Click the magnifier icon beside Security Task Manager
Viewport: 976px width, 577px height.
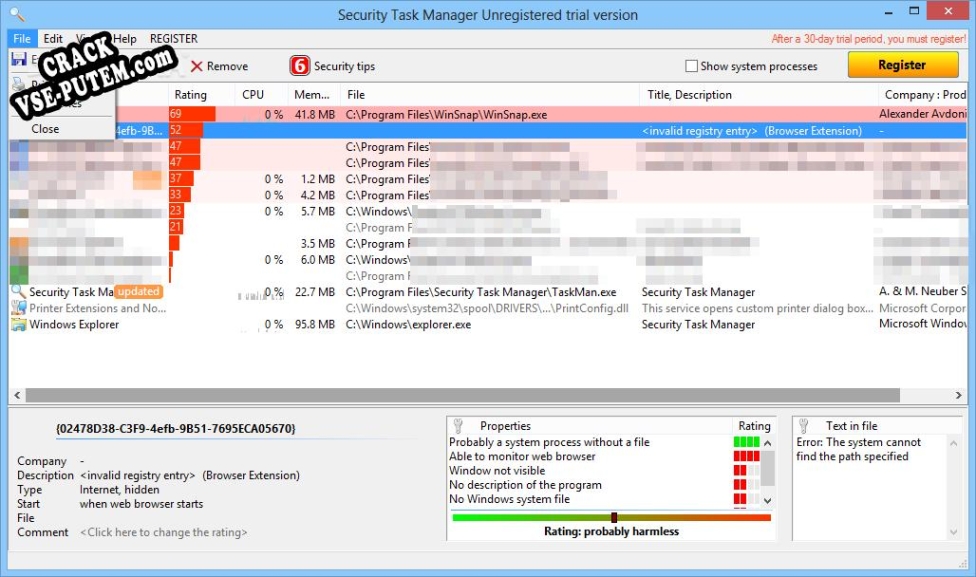point(18,291)
